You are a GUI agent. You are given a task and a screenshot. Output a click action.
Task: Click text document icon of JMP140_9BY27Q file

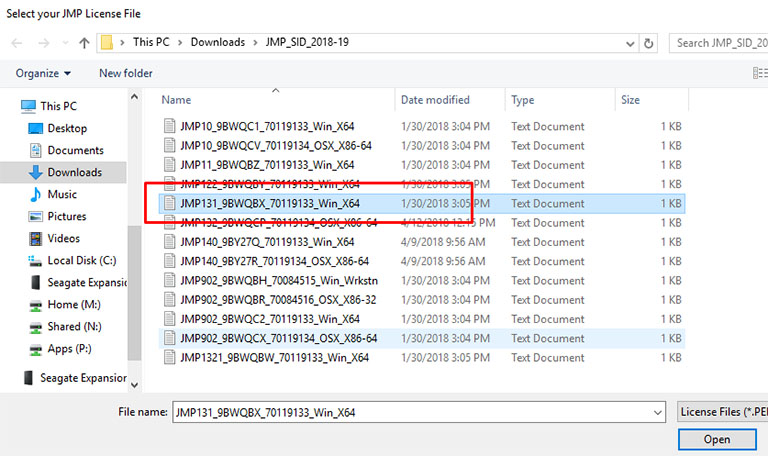point(169,242)
